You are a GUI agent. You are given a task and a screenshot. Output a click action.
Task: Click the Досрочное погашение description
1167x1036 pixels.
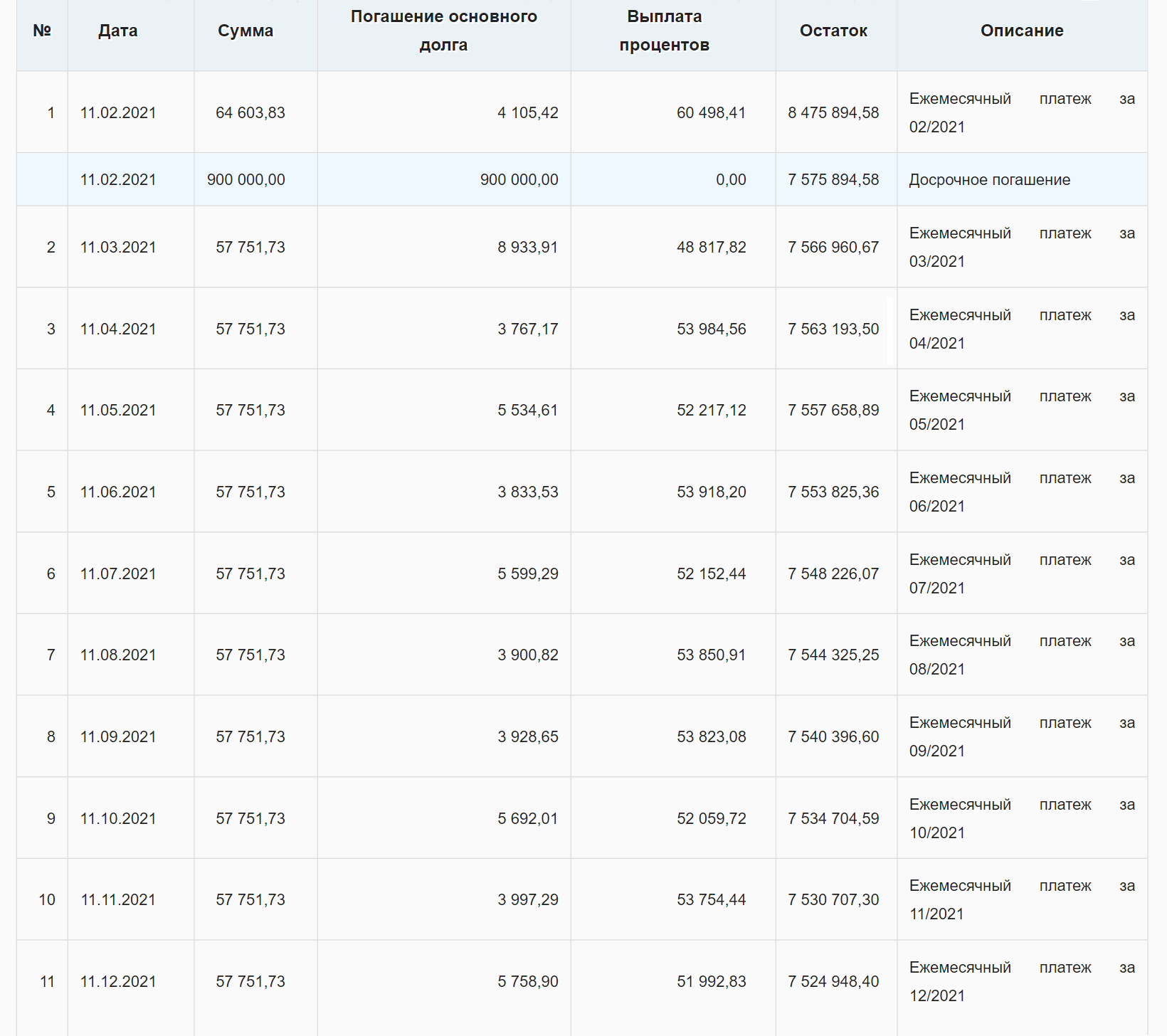coord(990,179)
